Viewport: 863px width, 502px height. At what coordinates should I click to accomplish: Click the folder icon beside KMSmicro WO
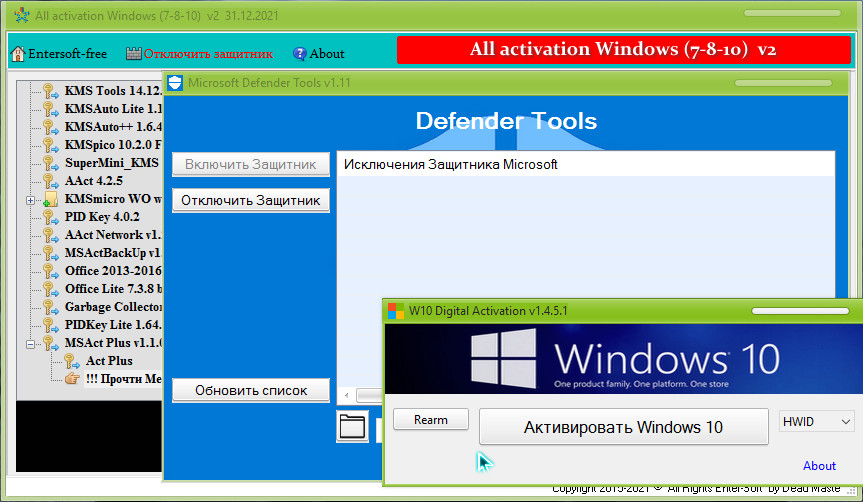pyautogui.click(x=50, y=199)
